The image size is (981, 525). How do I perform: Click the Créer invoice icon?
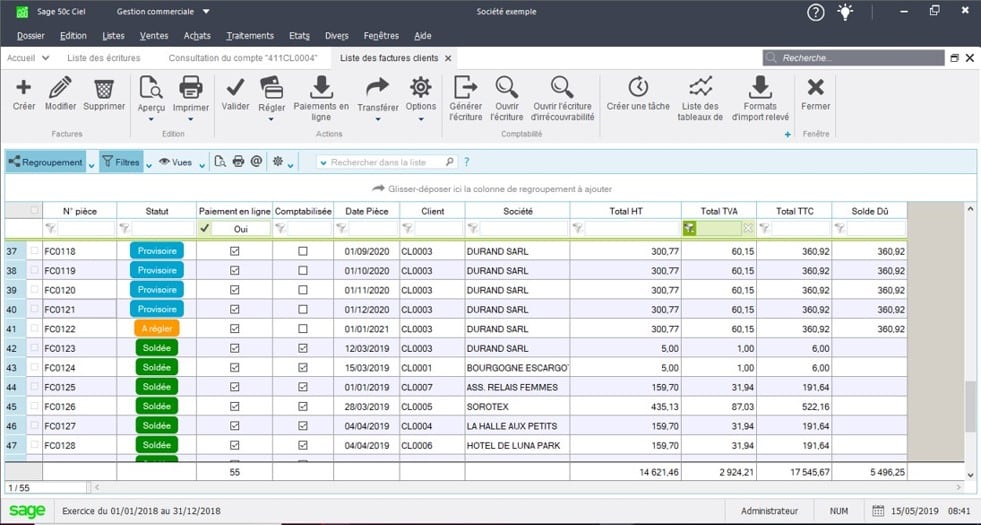pos(23,87)
